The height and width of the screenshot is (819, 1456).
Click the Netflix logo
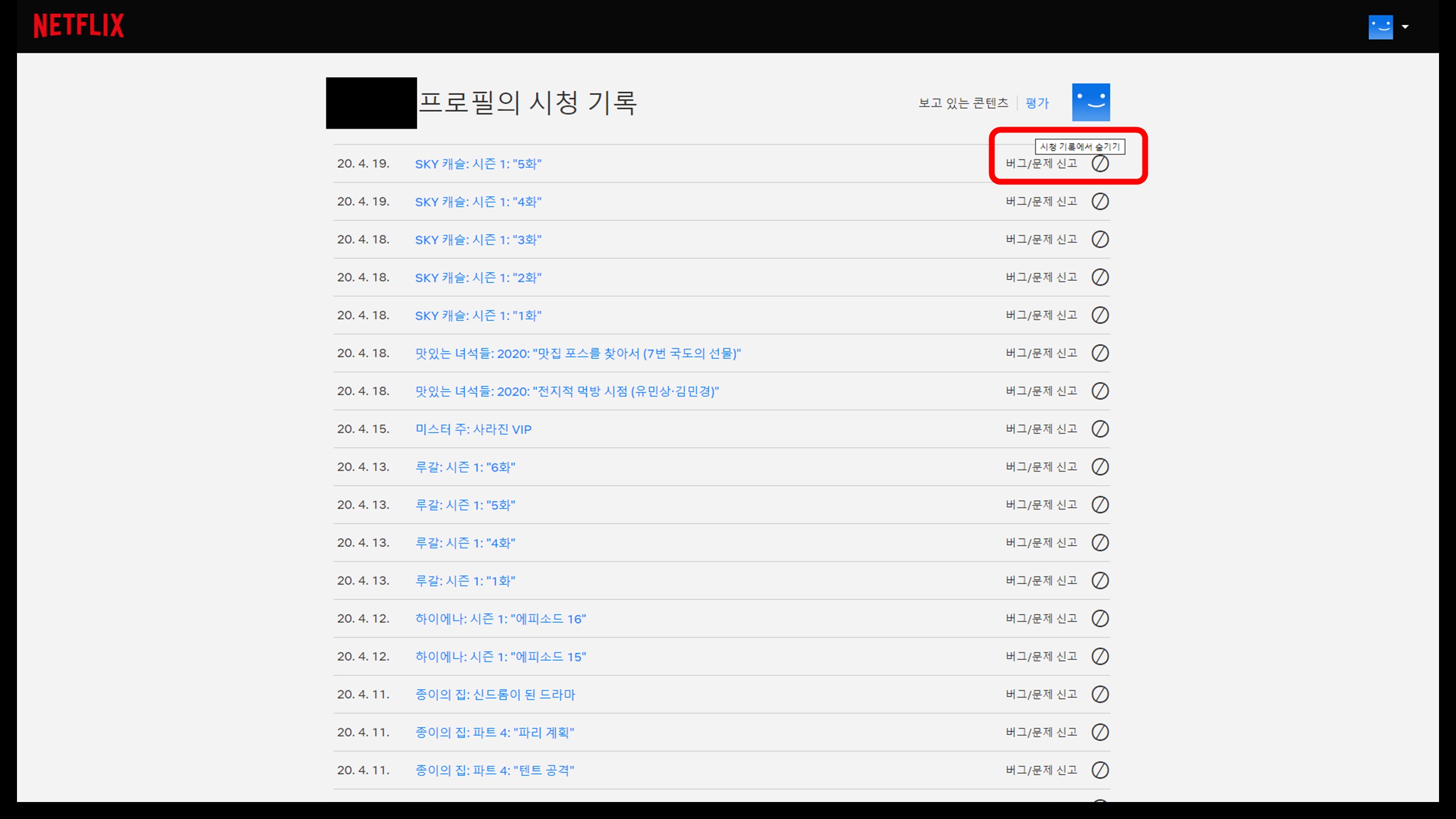79,26
